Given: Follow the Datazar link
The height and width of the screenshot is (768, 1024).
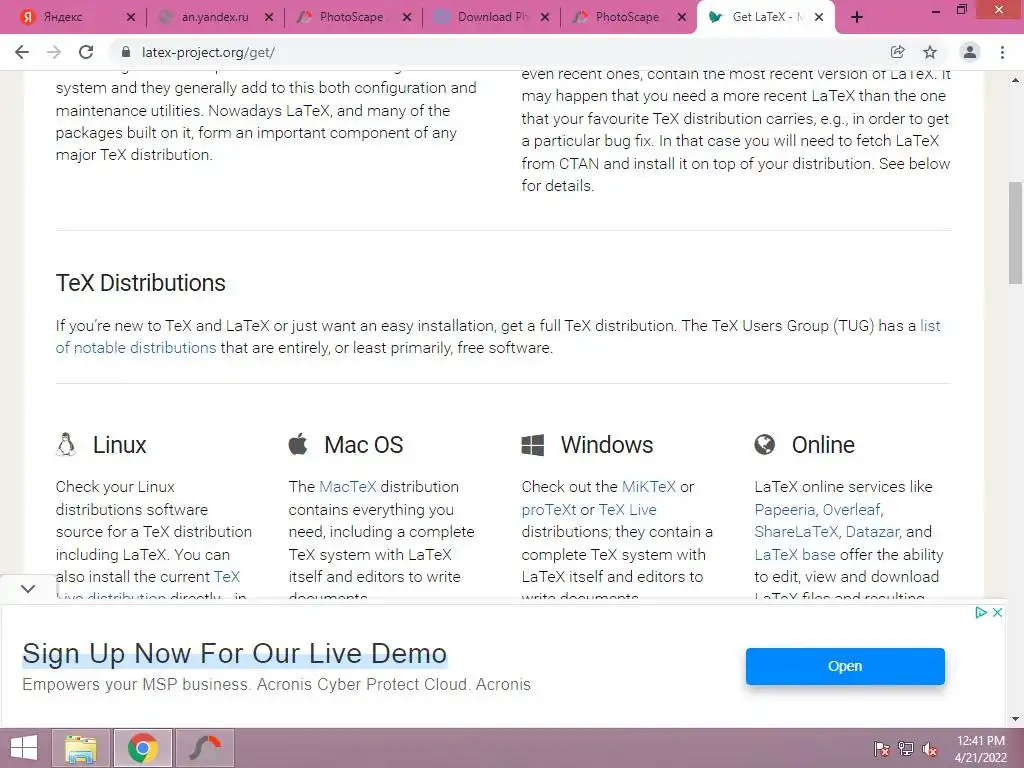Looking at the screenshot, I should point(872,532).
